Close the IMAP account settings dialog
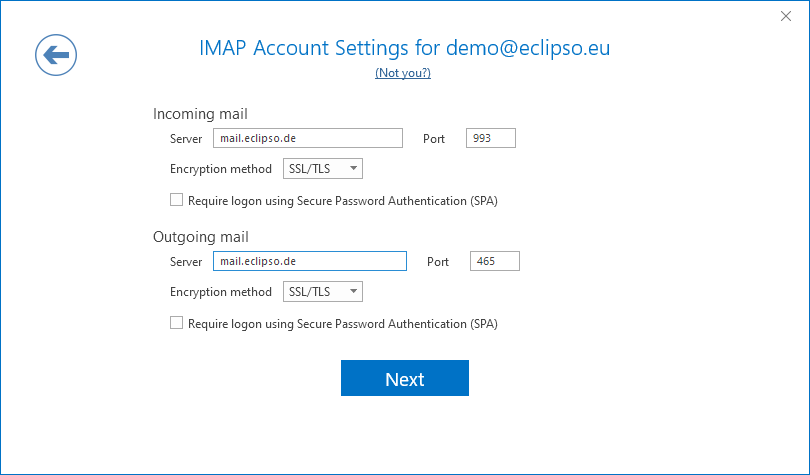 (785, 16)
